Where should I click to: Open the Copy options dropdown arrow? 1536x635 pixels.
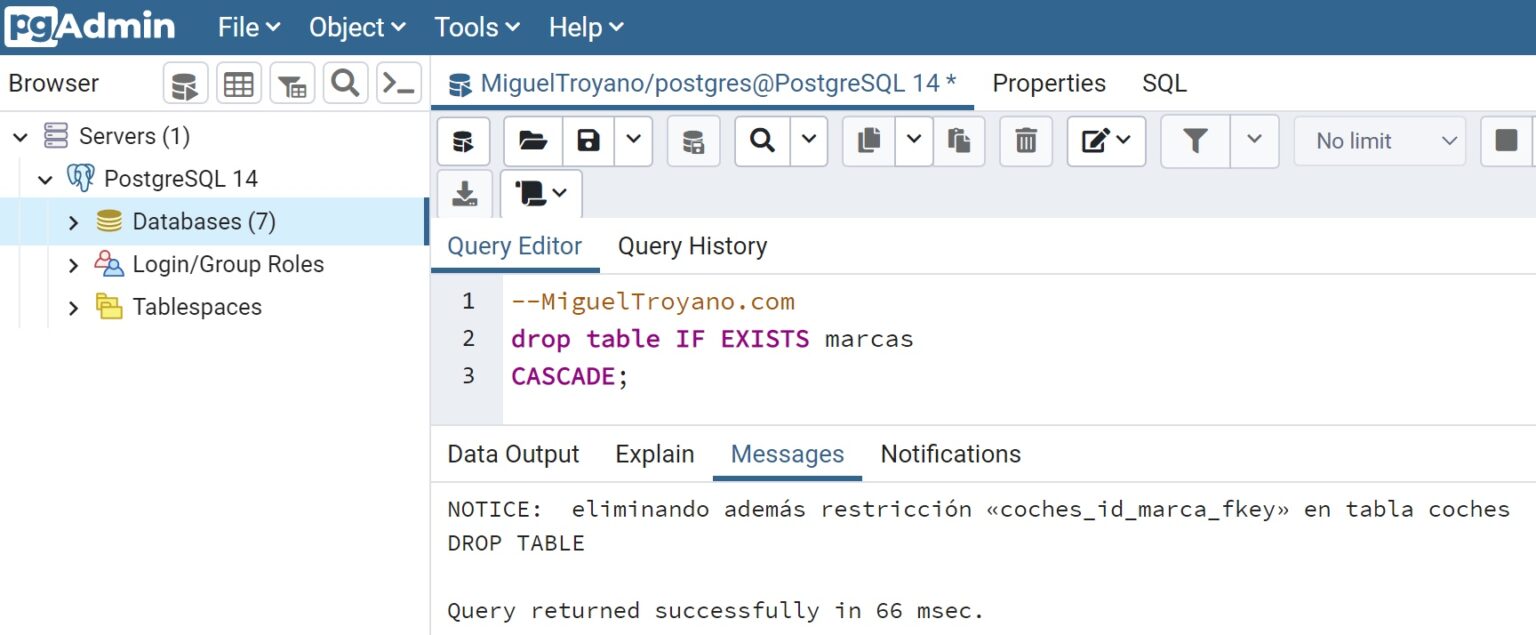click(914, 141)
